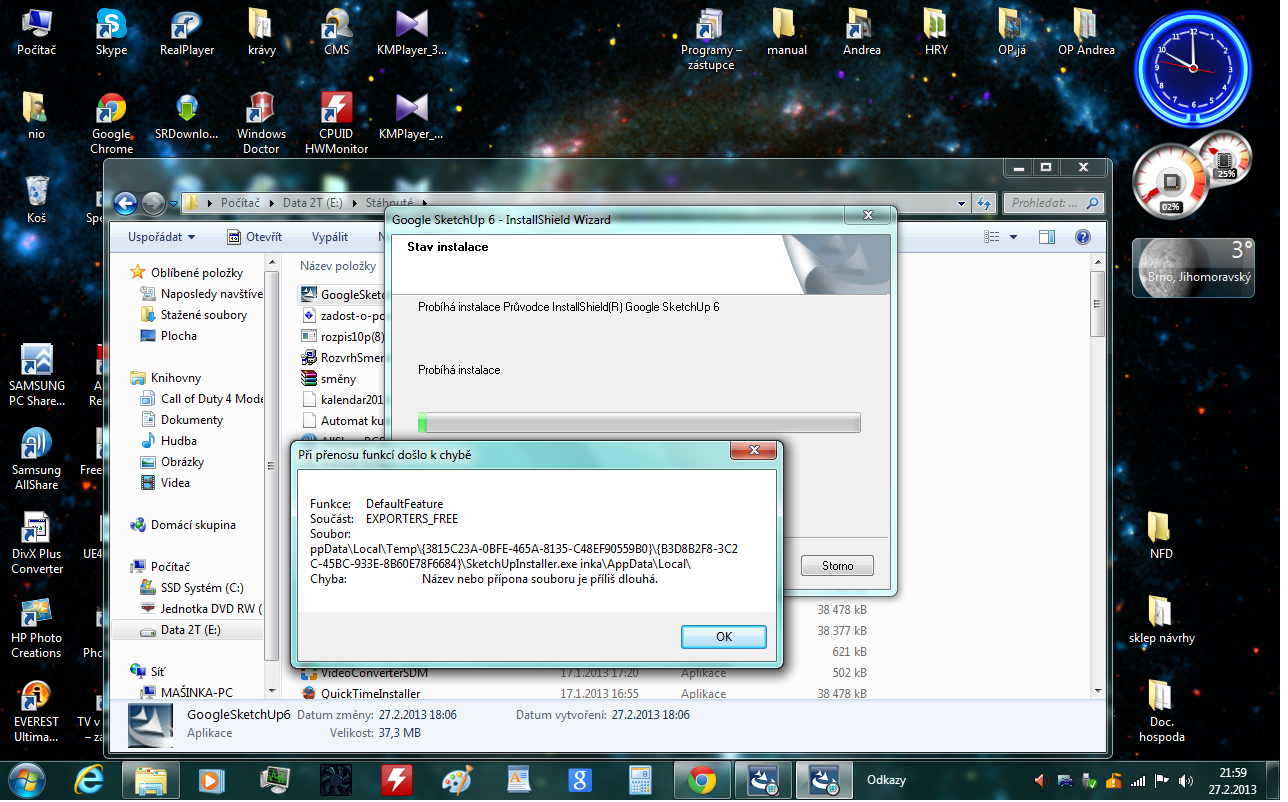Select Data 2T (E:) in the address breadcrumb

pyautogui.click(x=312, y=203)
